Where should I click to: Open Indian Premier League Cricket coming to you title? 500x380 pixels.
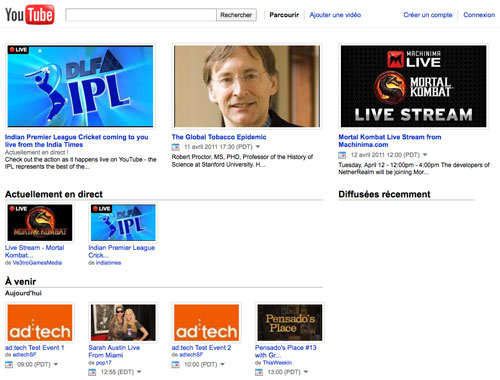pyautogui.click(x=77, y=141)
